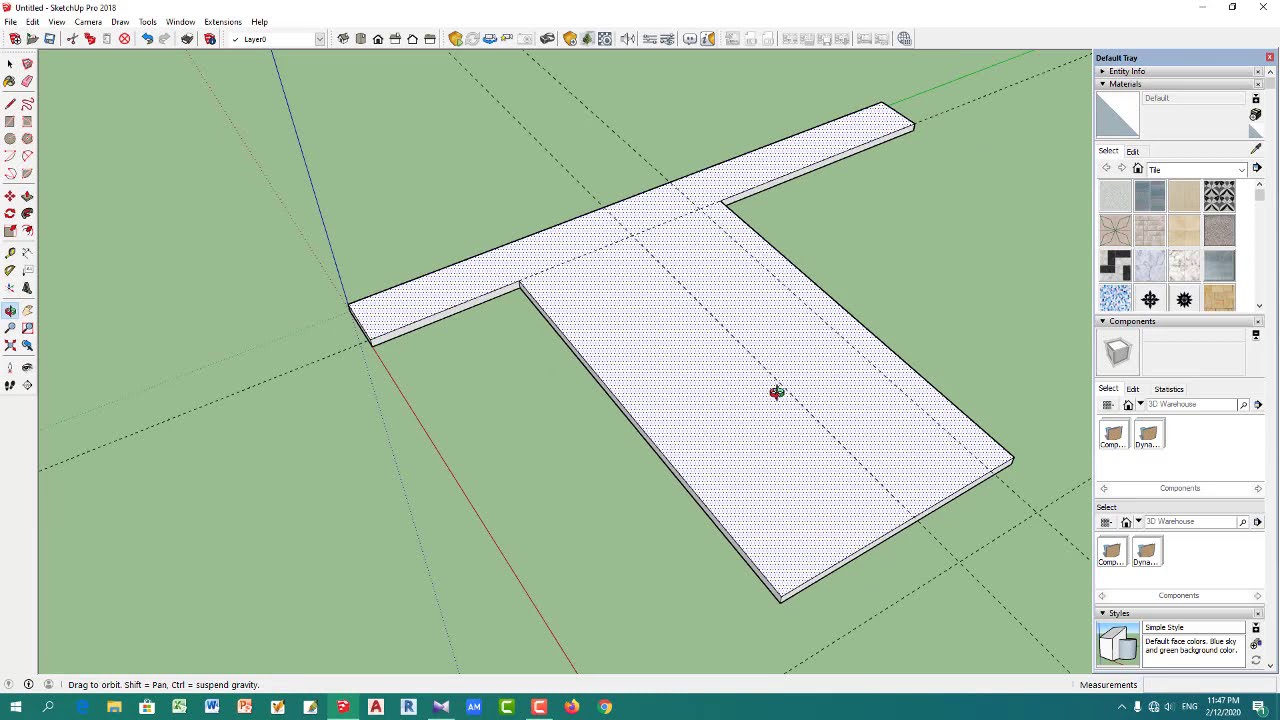
Task: Activate the Walk footprints tool
Action: [10, 385]
